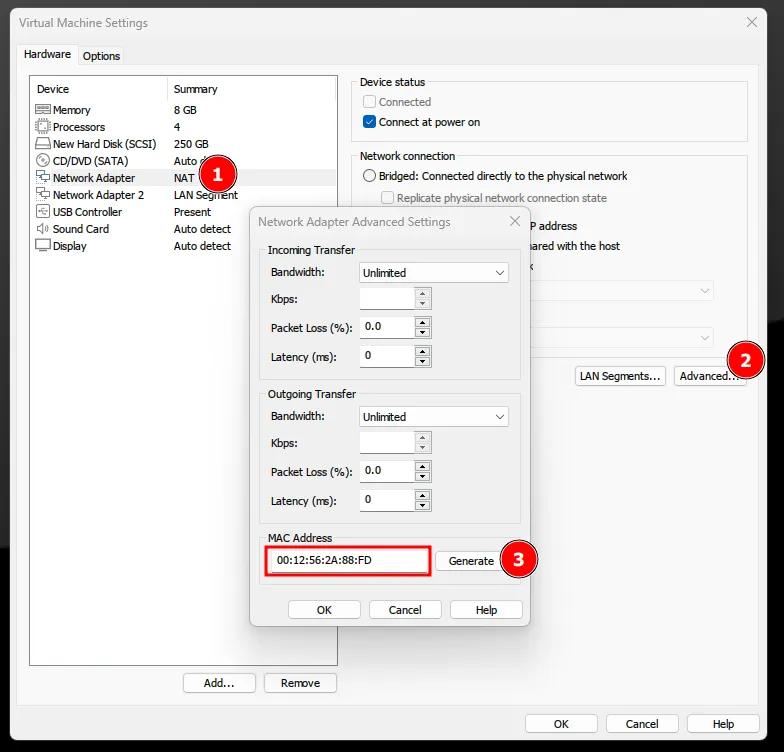Increase Incoming Packet Loss with up arrow
The height and width of the screenshot is (752, 784).
coord(423,322)
